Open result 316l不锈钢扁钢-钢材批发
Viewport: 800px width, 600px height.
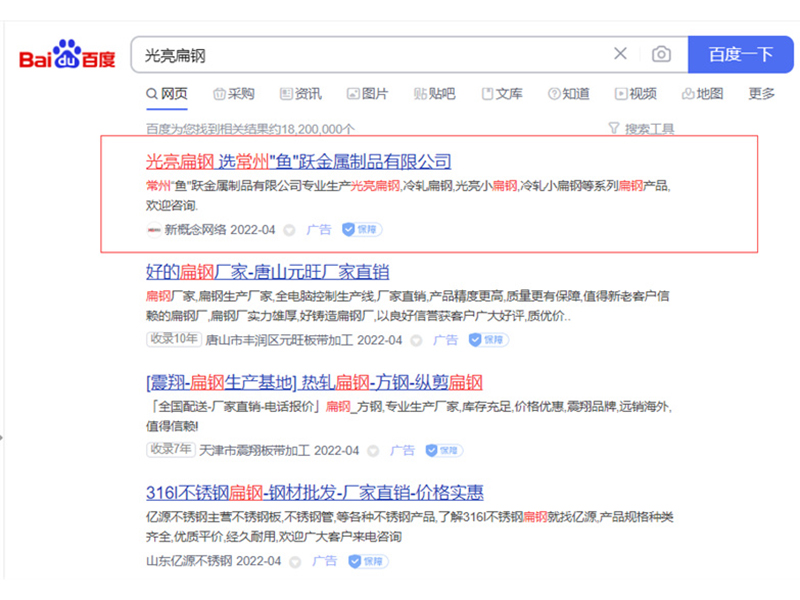[315, 492]
